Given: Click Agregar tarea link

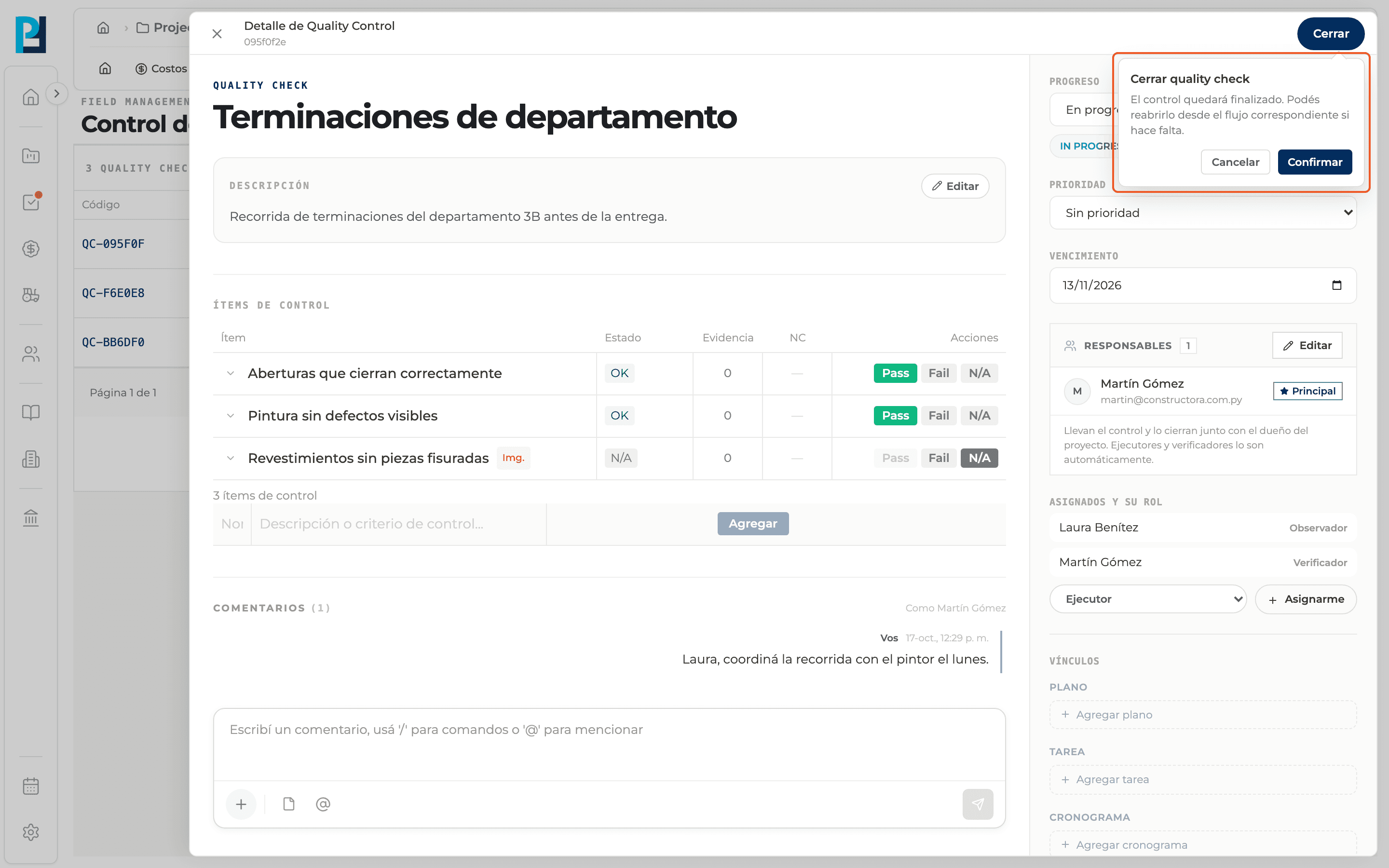Looking at the screenshot, I should [1202, 780].
